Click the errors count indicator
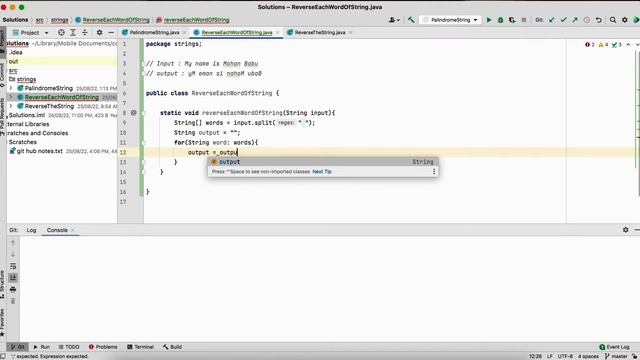 (x=590, y=44)
